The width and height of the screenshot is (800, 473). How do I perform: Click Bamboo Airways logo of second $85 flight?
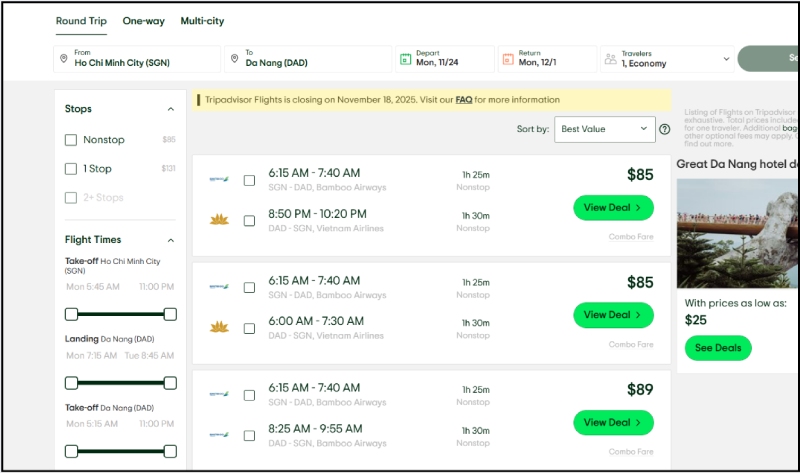tap(219, 287)
